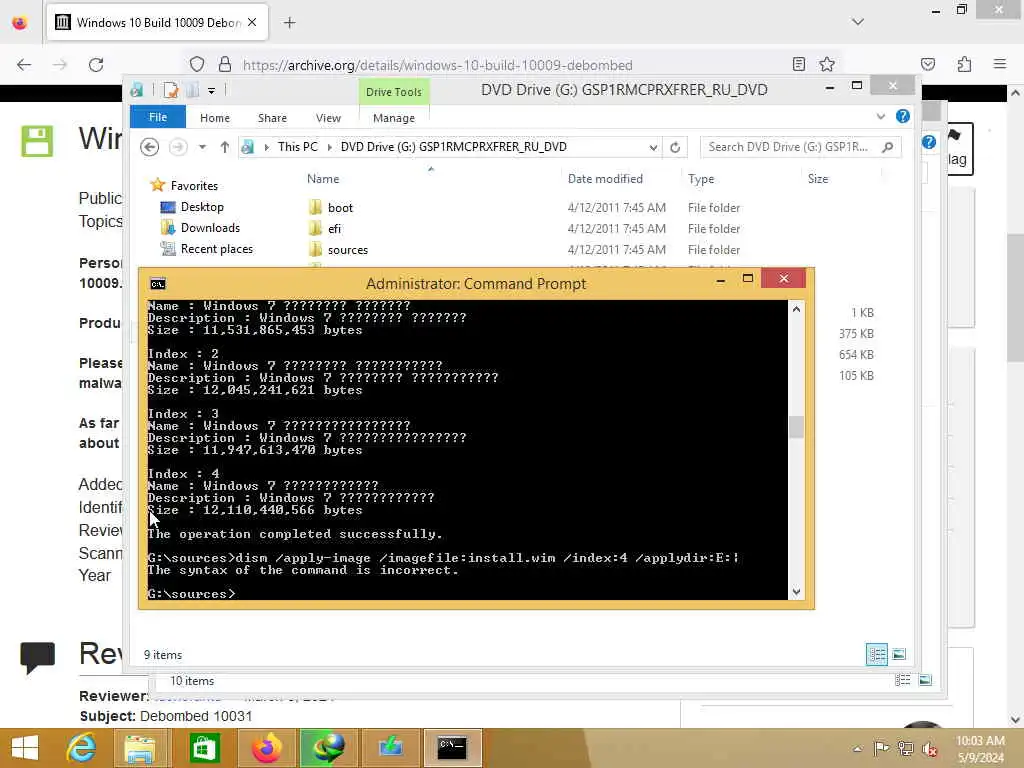The image size is (1024, 768).
Task: Click the muted volume tray icon
Action: 929,748
